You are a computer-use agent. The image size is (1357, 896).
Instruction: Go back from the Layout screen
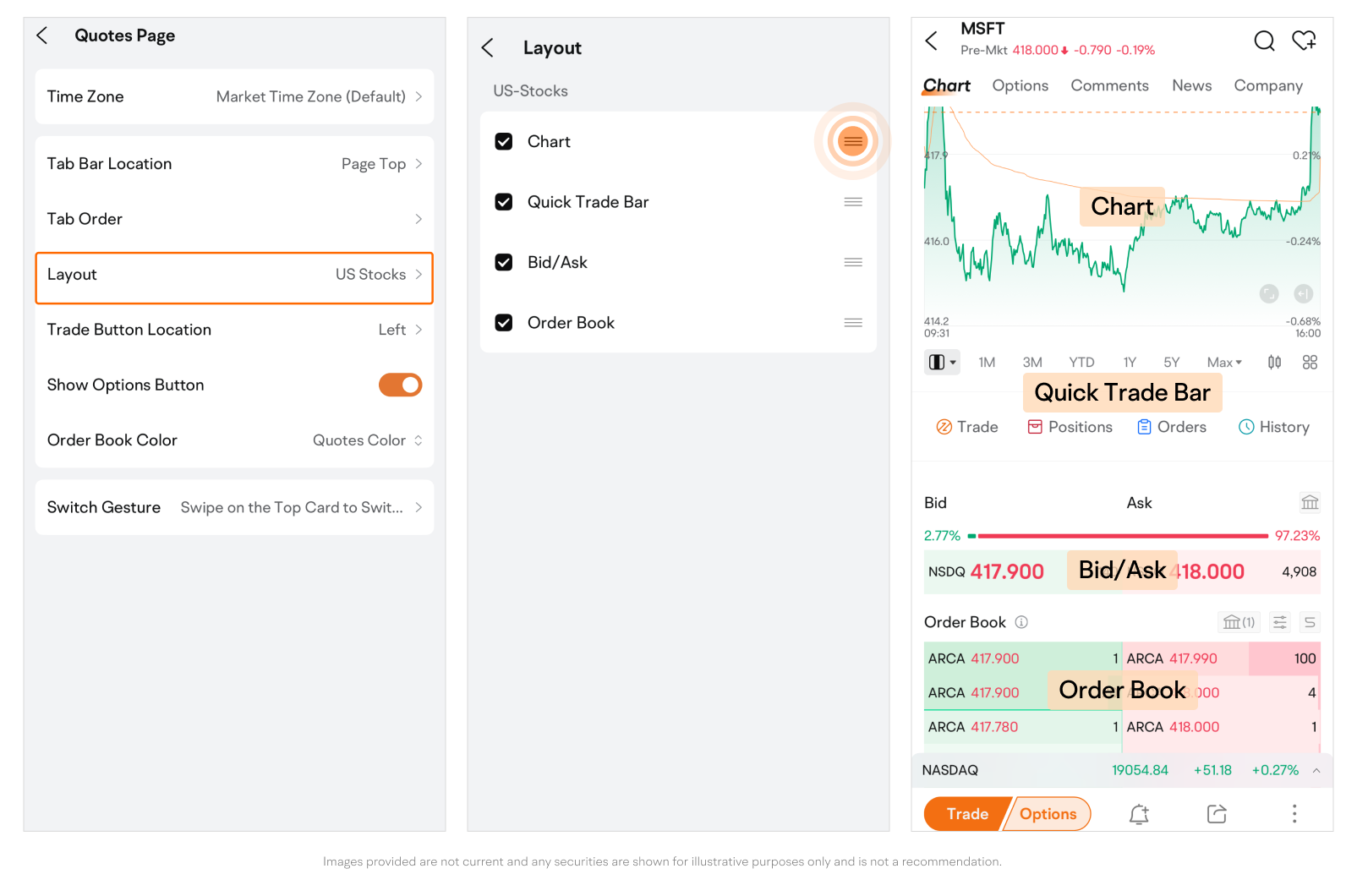[x=488, y=48]
